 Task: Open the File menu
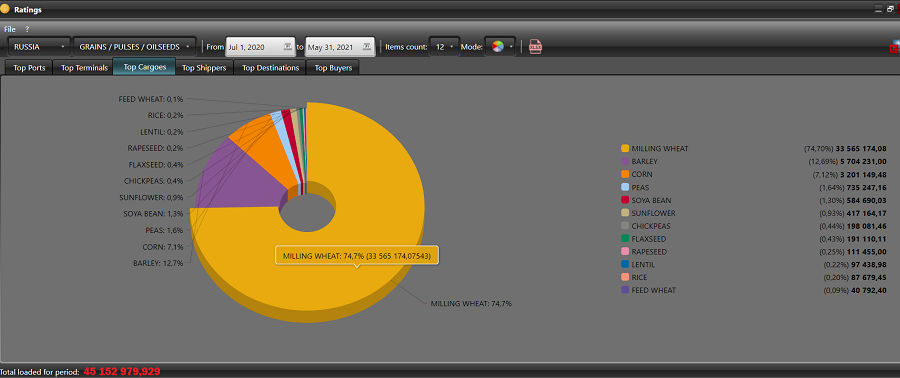click(x=10, y=29)
